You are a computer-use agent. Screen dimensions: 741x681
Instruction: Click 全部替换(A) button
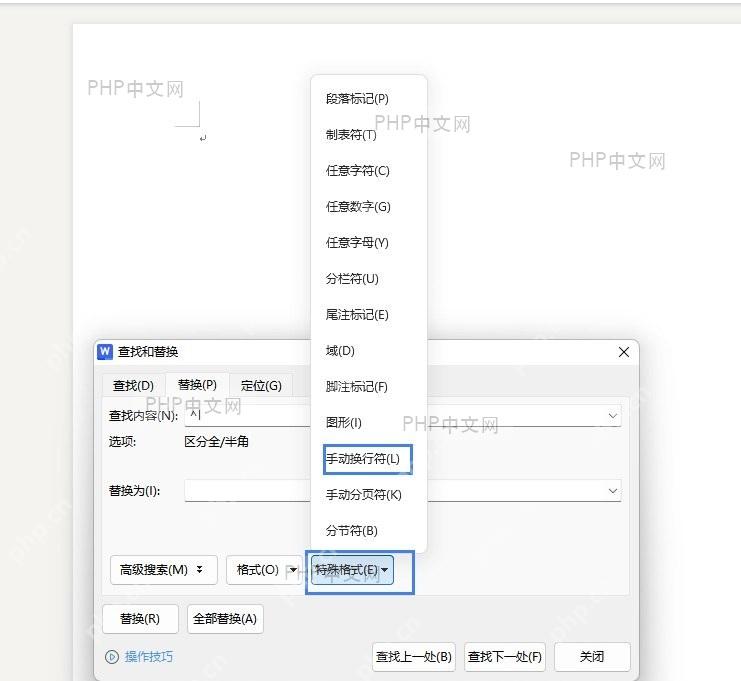pyautogui.click(x=225, y=619)
